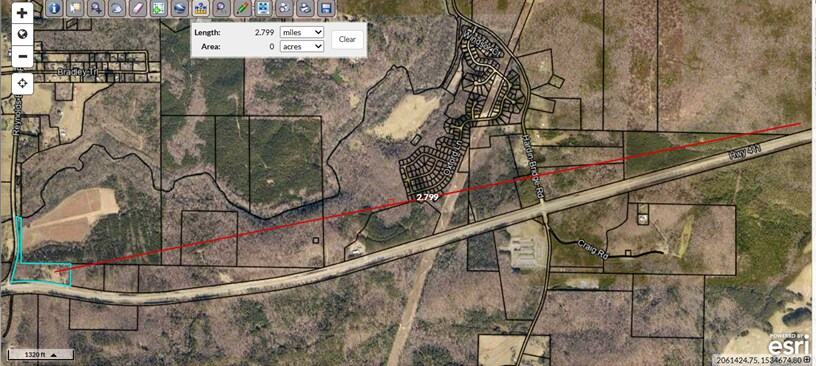Click the 2.799 measurement label on line
The image size is (816, 366).
click(x=428, y=197)
